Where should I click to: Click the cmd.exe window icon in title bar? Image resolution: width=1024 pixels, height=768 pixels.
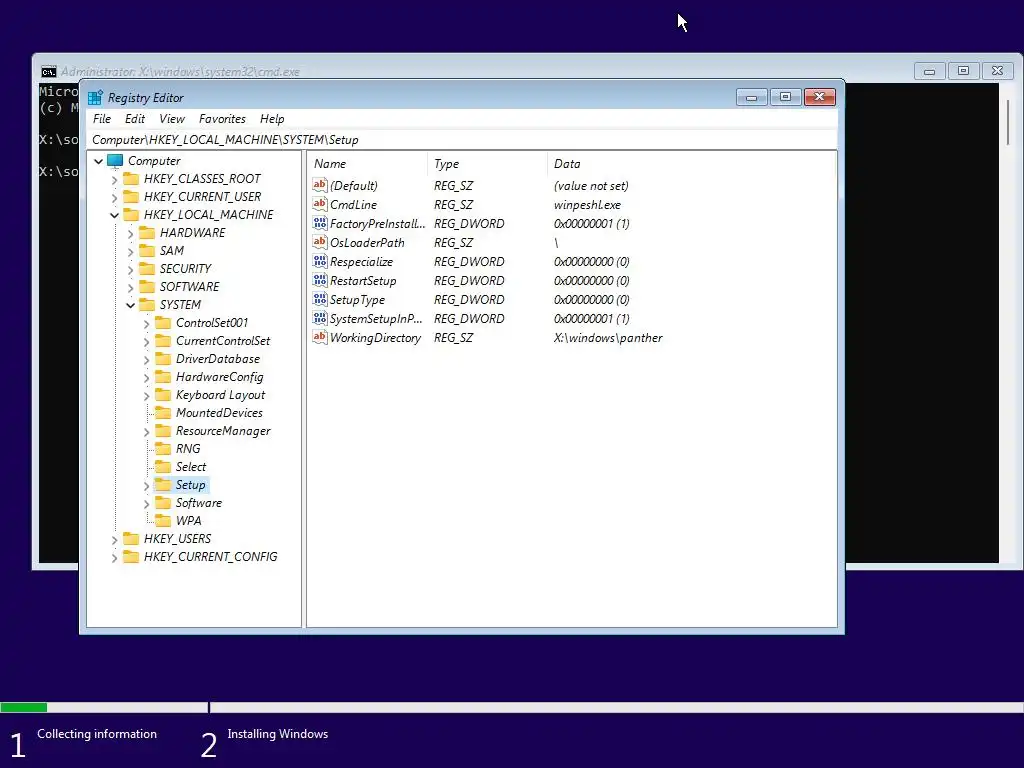click(x=49, y=72)
